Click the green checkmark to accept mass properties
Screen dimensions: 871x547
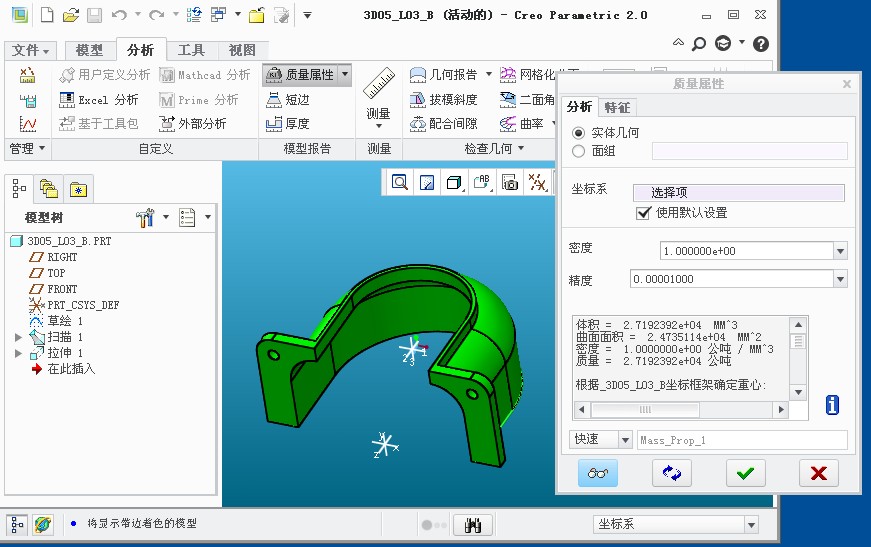(745, 473)
